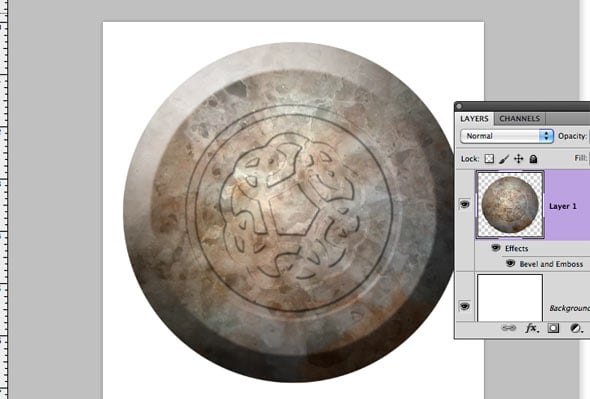
Task: Hide Layer 1 using its eye icon
Action: (465, 204)
